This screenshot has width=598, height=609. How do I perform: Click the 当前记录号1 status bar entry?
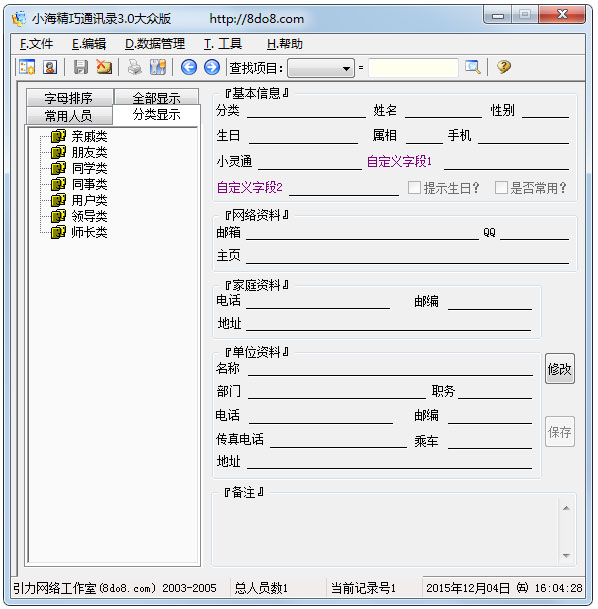pos(363,588)
